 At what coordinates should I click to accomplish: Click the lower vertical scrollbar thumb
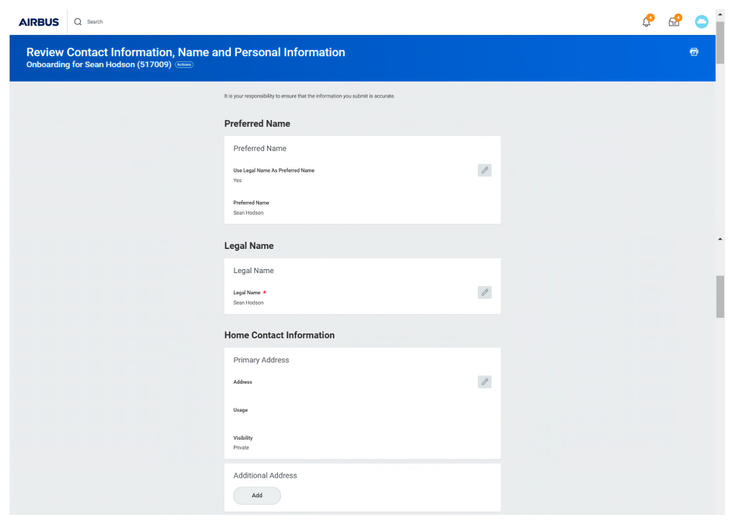(x=720, y=297)
